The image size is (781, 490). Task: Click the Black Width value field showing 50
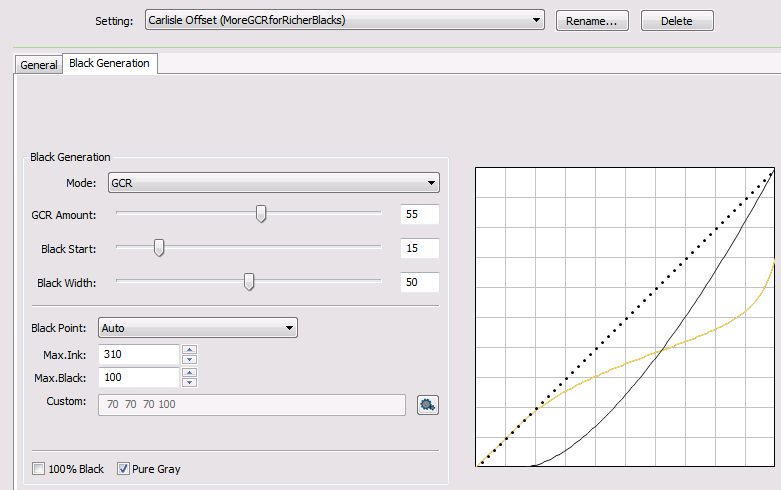pos(419,283)
